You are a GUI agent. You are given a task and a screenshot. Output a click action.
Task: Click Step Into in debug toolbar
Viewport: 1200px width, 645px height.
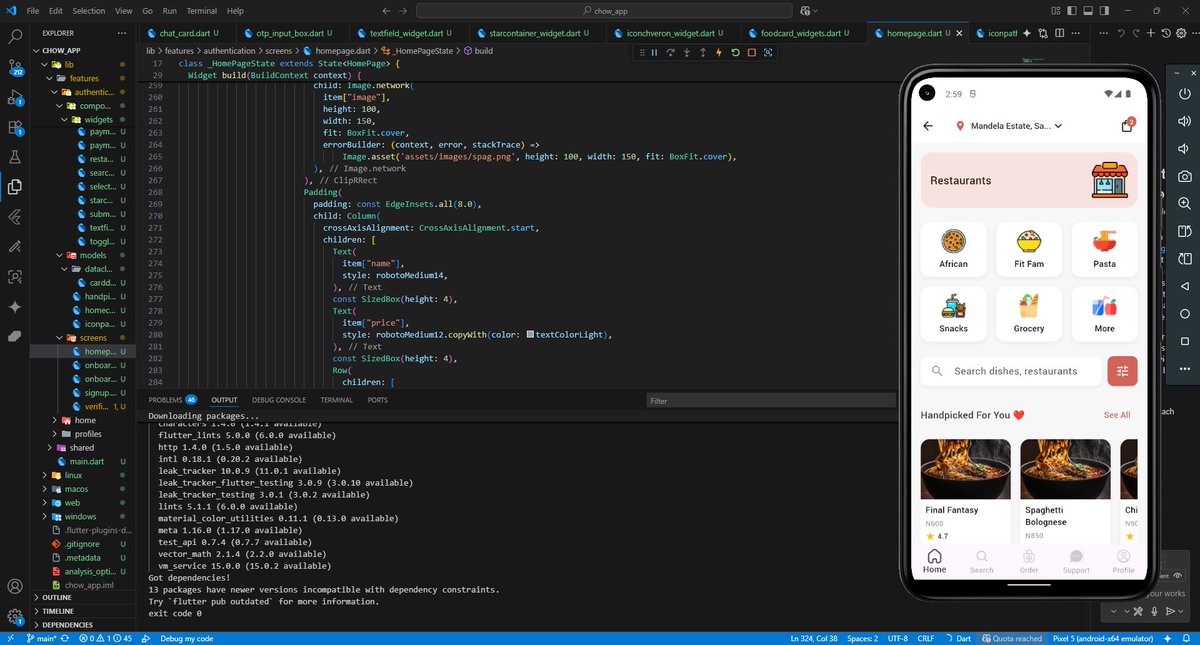[x=687, y=53]
